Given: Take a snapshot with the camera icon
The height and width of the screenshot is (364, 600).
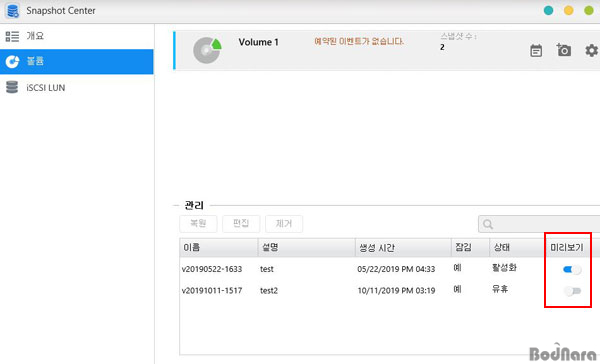Looking at the screenshot, I should 564,50.
